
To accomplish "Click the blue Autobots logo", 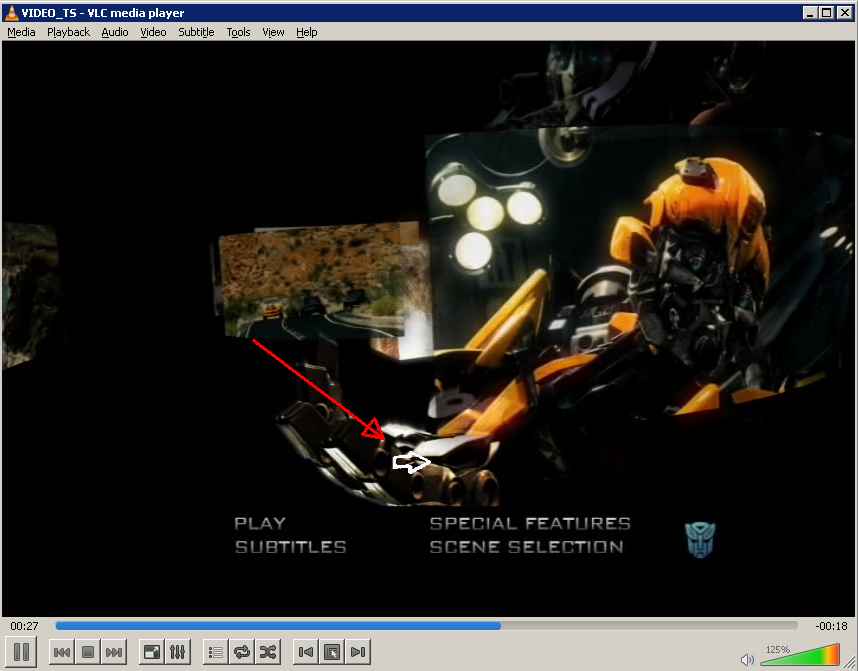I will tap(700, 540).
